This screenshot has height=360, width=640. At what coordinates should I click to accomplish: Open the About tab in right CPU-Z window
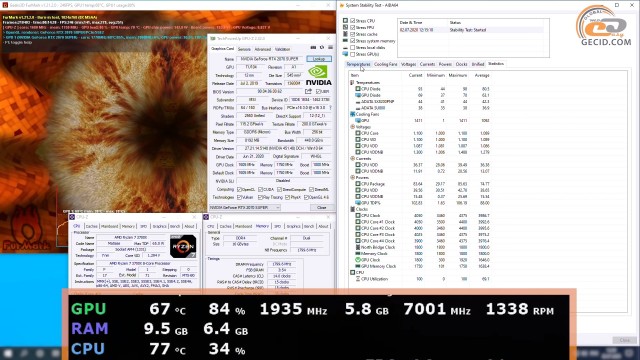pos(323,226)
